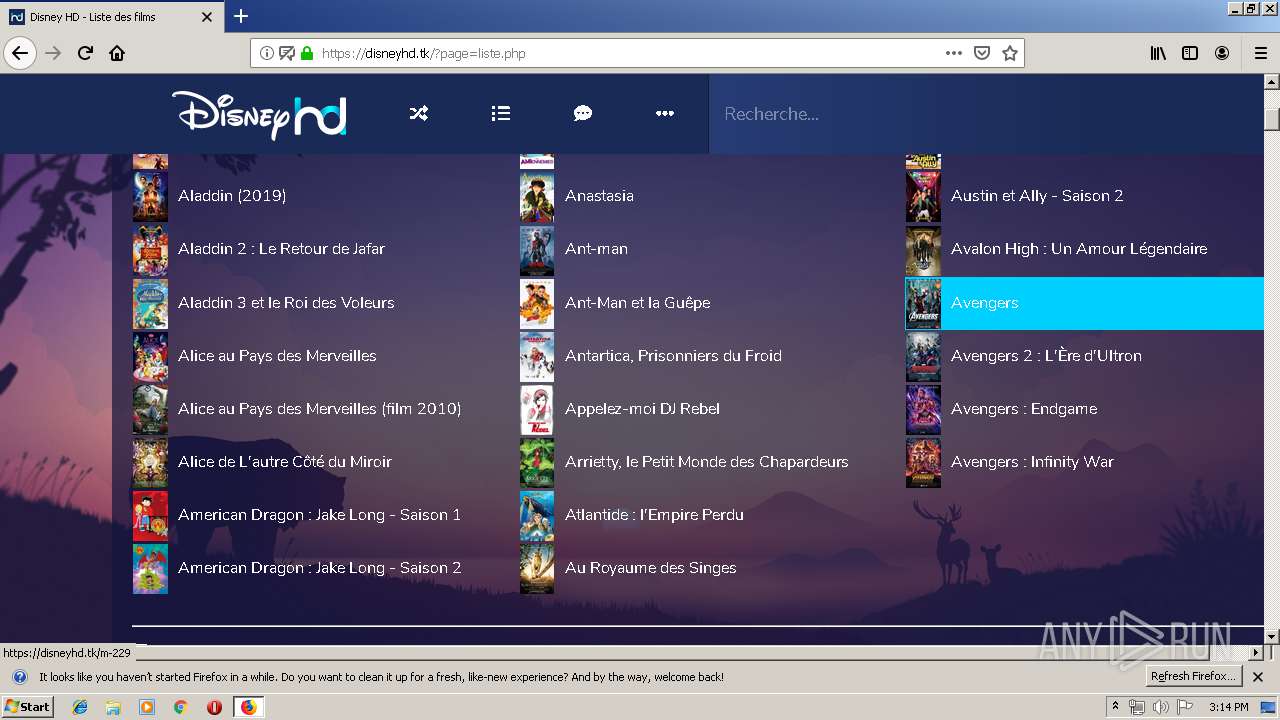Screen dimensions: 1280x720
Task: Open the Windows Start menu
Action: [28, 706]
